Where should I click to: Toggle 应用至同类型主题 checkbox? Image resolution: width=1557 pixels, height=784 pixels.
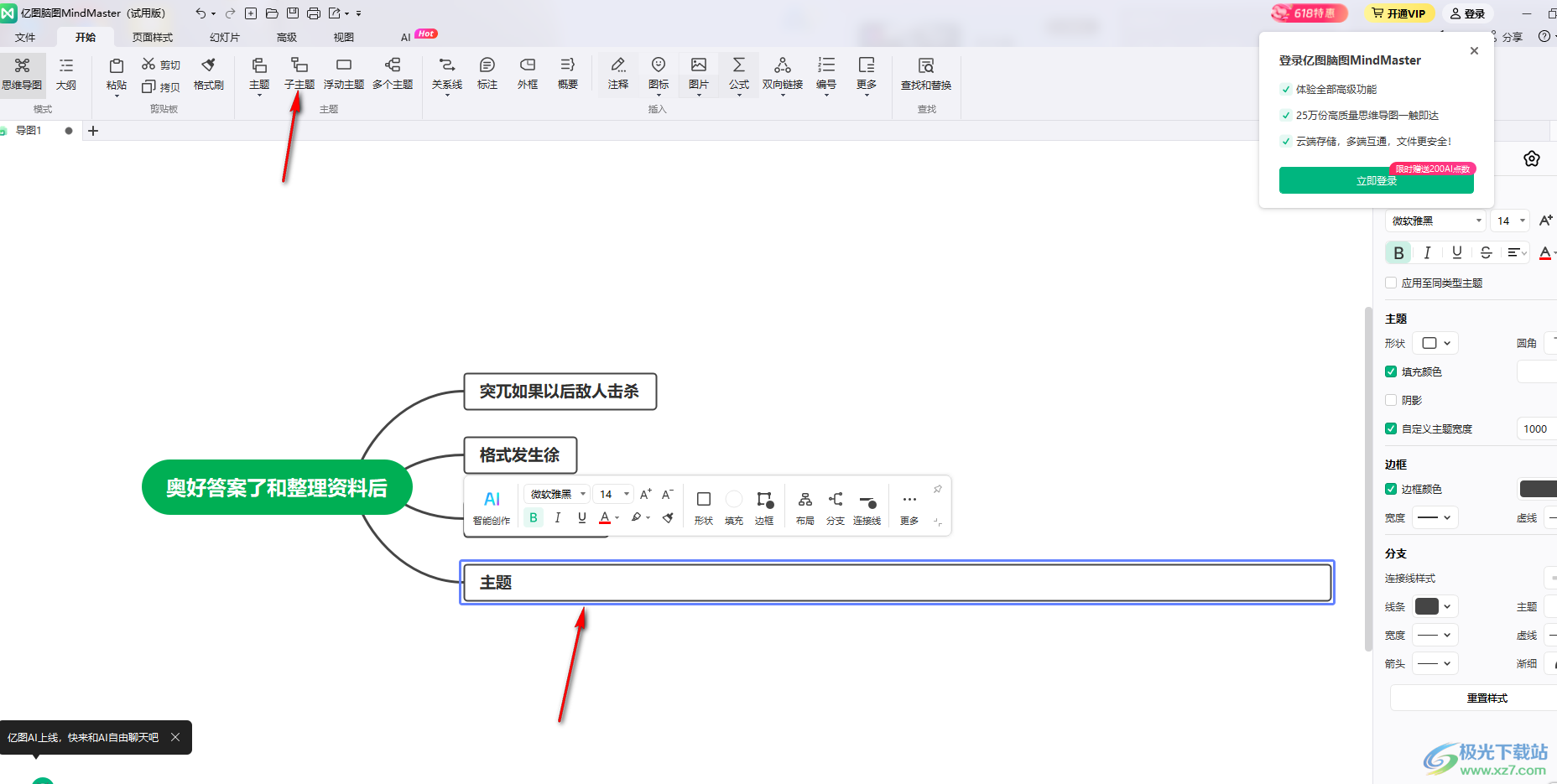tap(1391, 283)
